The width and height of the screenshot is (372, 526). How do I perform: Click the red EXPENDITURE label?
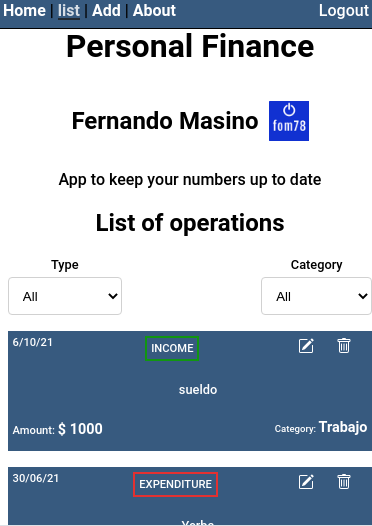pos(175,484)
